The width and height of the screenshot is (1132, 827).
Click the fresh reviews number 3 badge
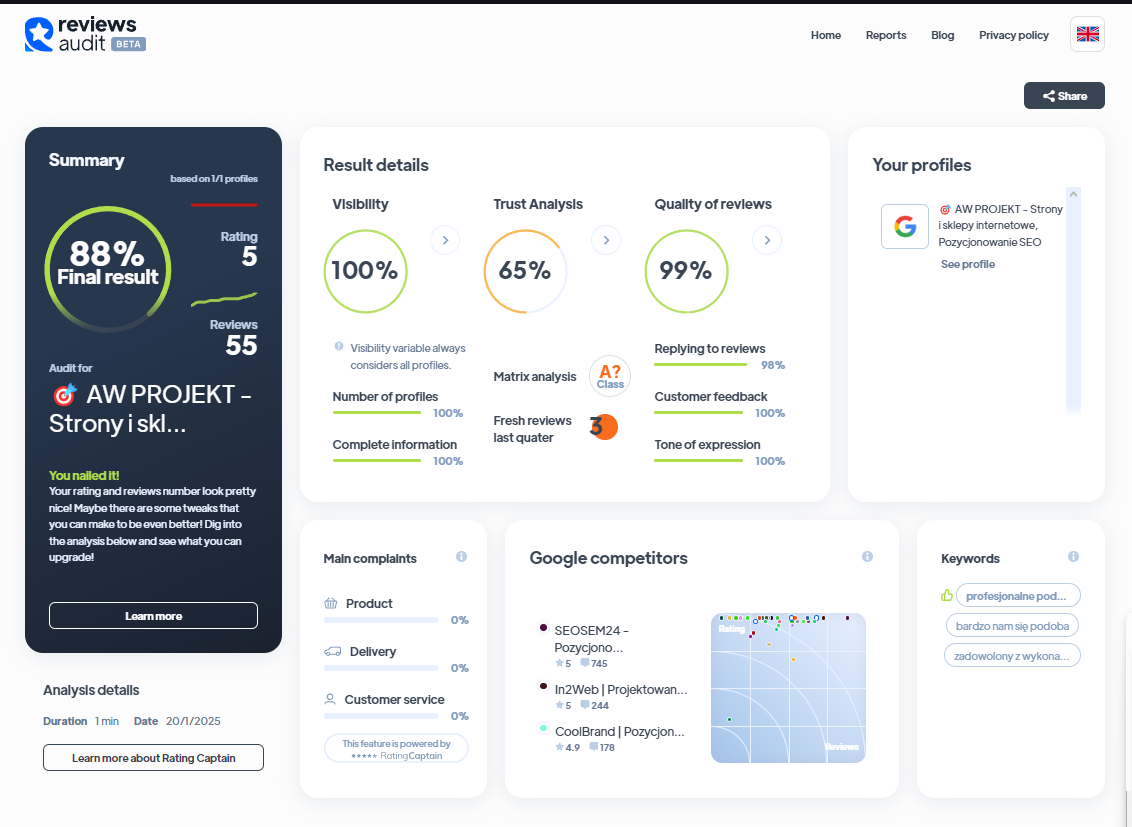[603, 427]
